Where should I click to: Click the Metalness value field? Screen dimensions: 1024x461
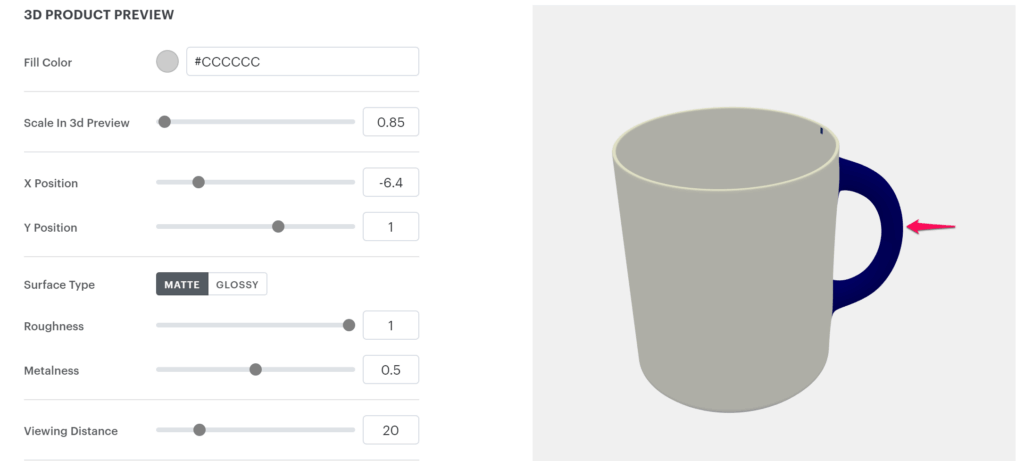click(390, 370)
